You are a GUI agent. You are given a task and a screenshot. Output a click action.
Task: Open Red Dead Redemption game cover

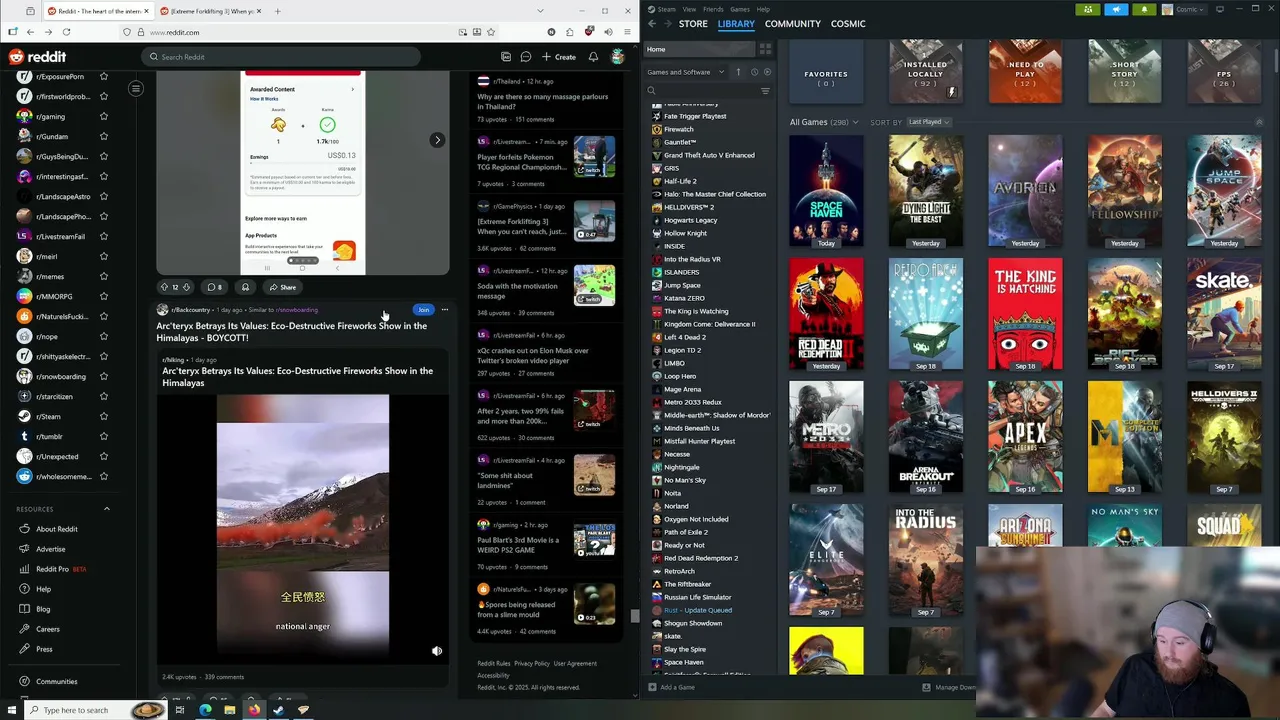[826, 314]
